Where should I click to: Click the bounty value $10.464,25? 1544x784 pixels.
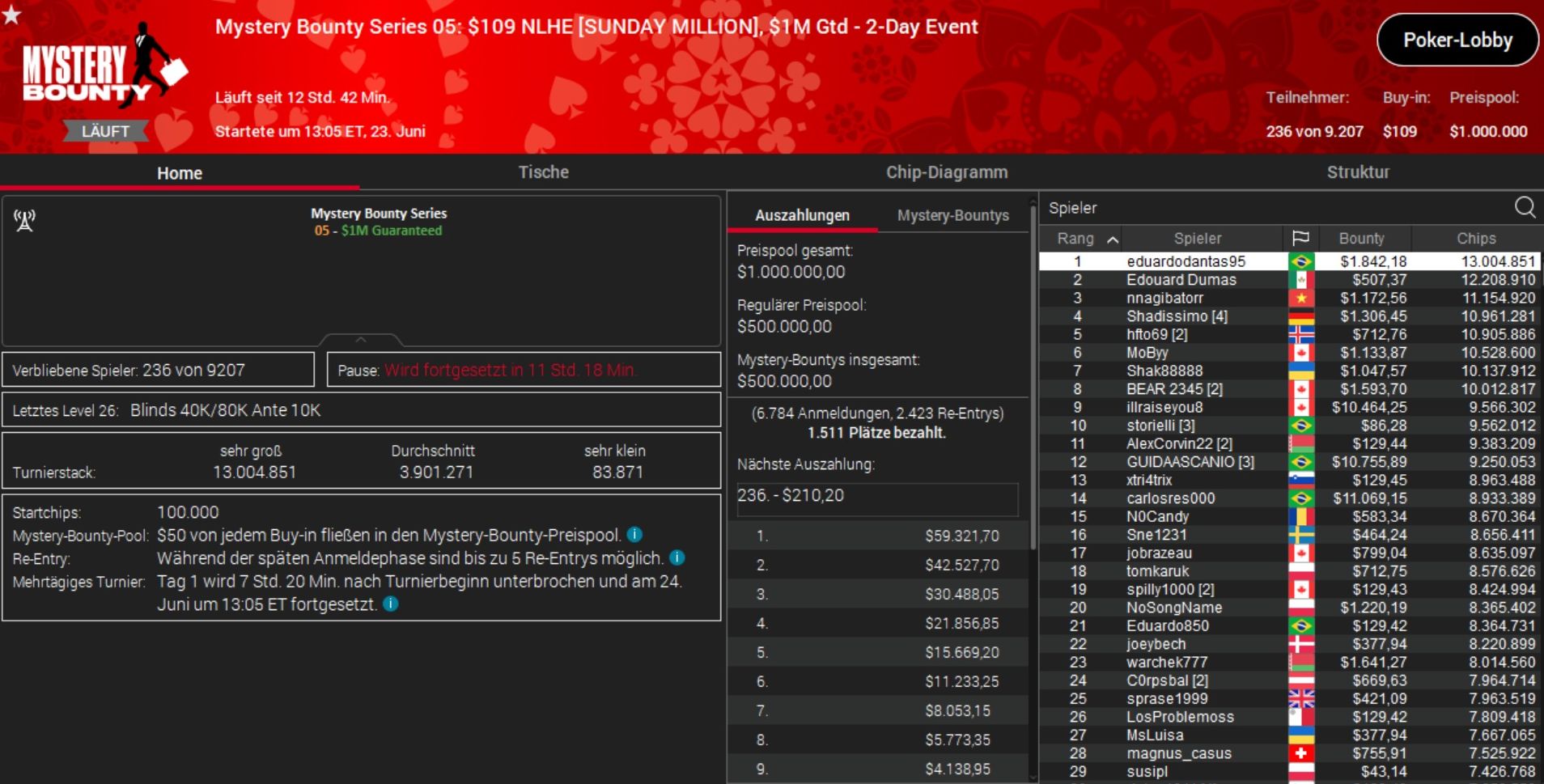(x=1369, y=407)
